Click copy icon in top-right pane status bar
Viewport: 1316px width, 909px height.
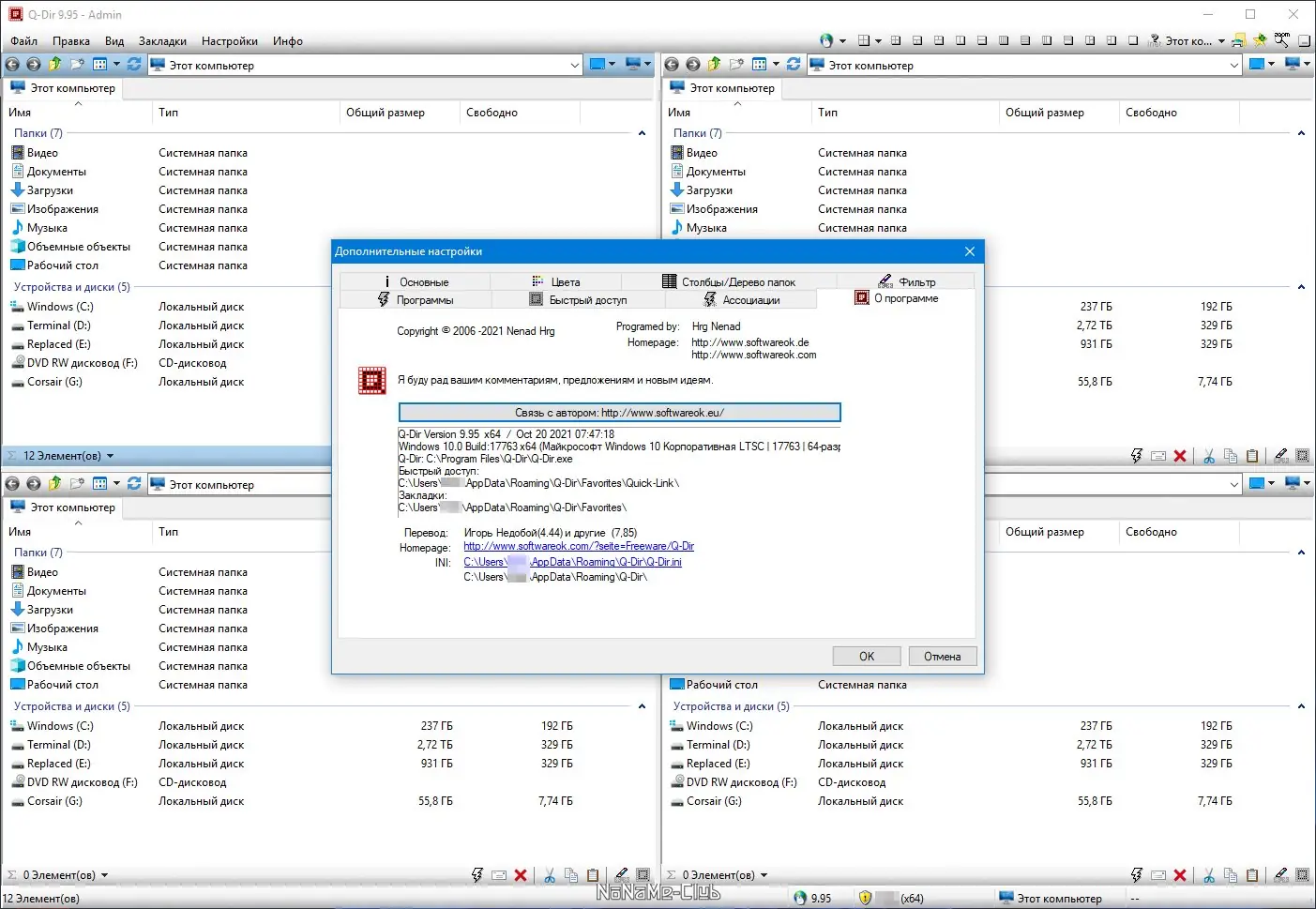(1231, 456)
